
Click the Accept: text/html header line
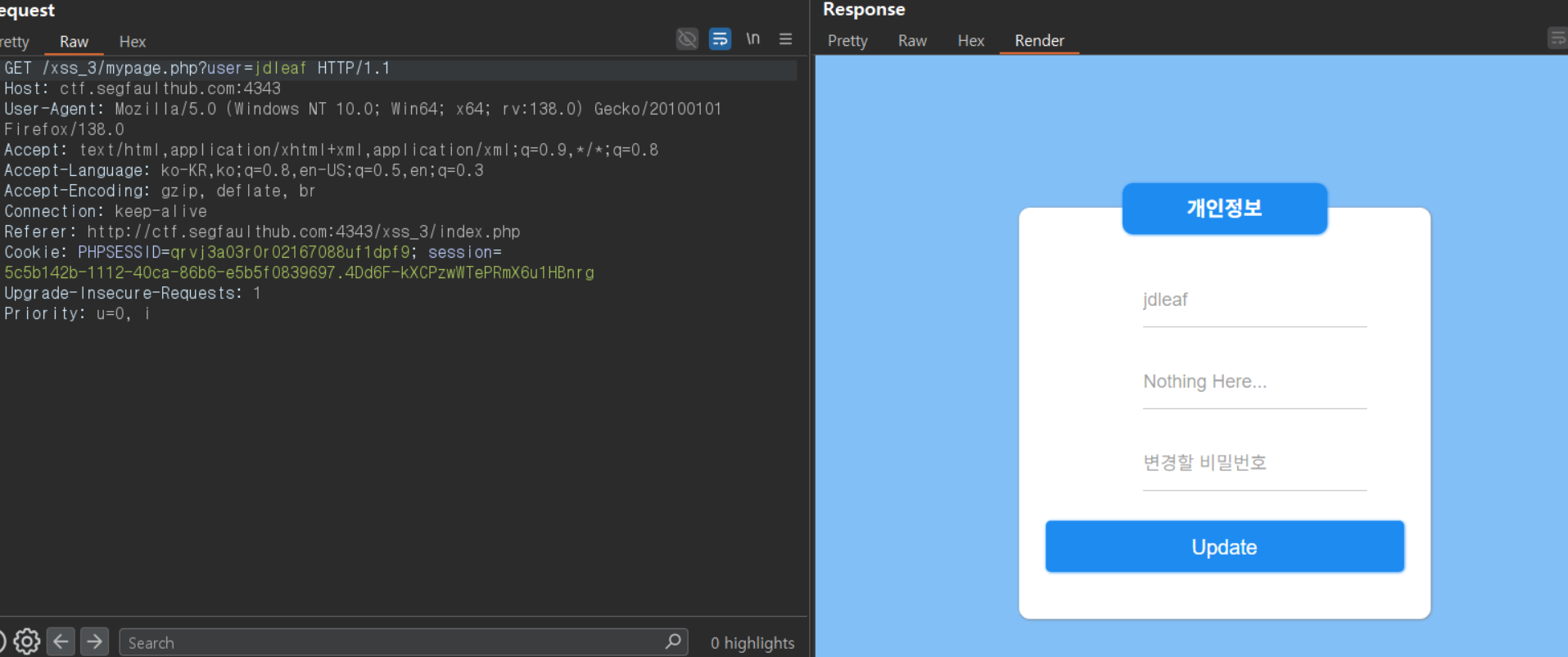(x=332, y=150)
